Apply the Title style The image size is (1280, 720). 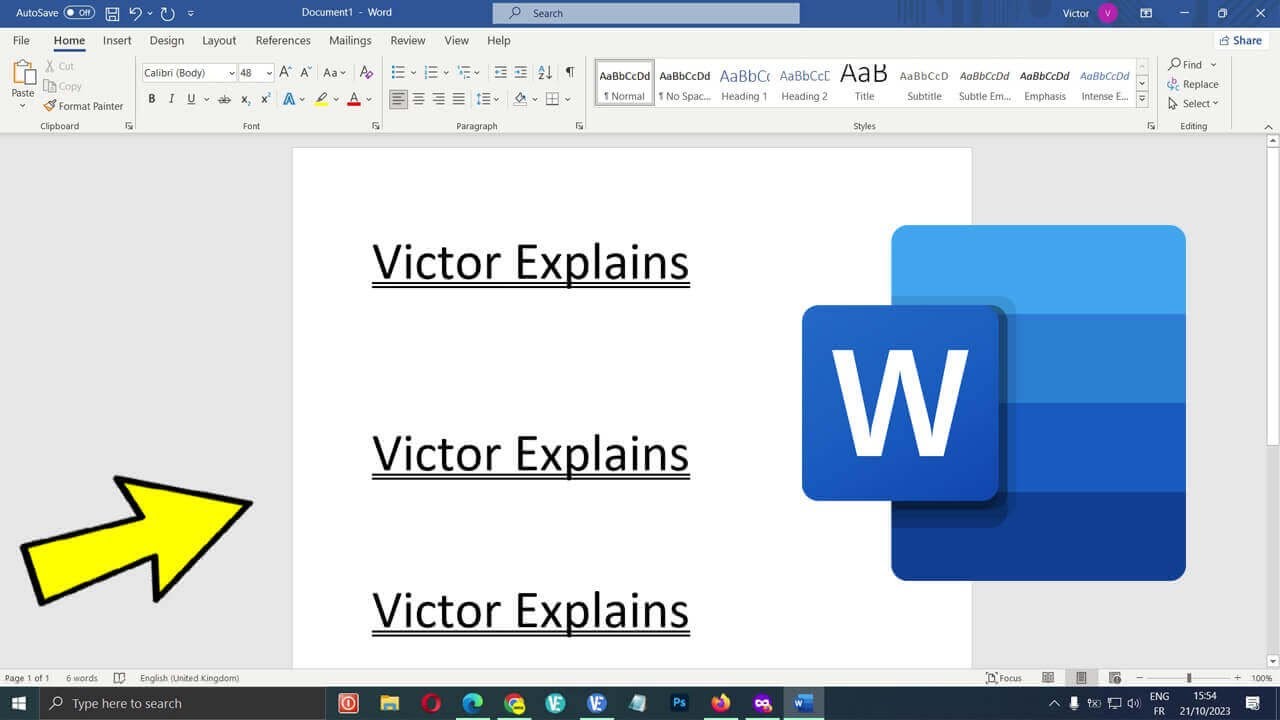click(x=864, y=84)
